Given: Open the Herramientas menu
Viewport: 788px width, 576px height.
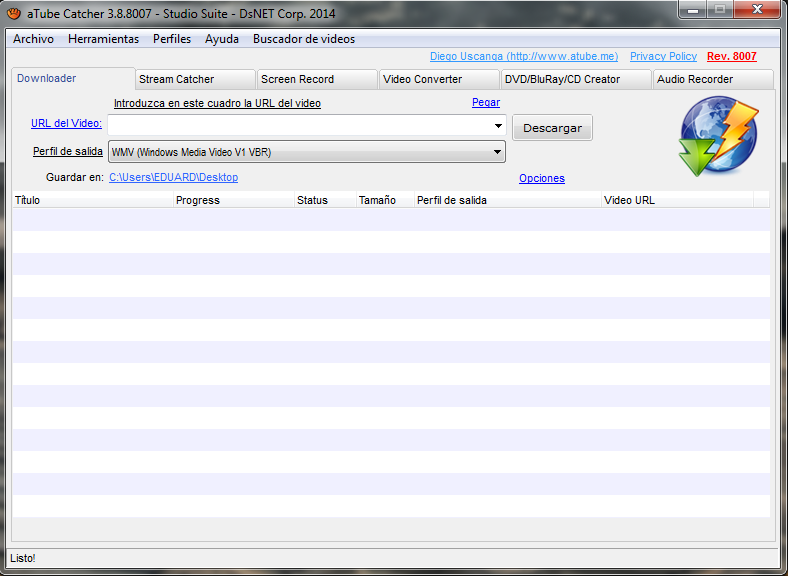Looking at the screenshot, I should [x=104, y=39].
